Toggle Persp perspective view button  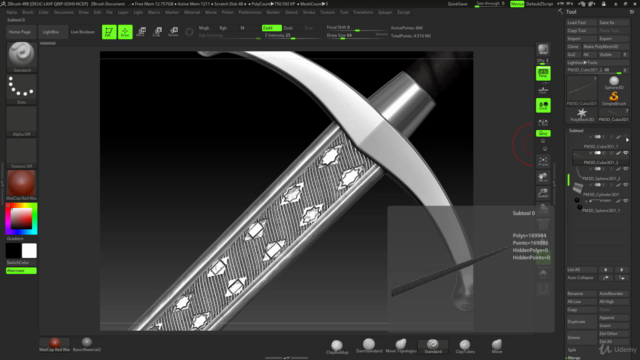(543, 73)
